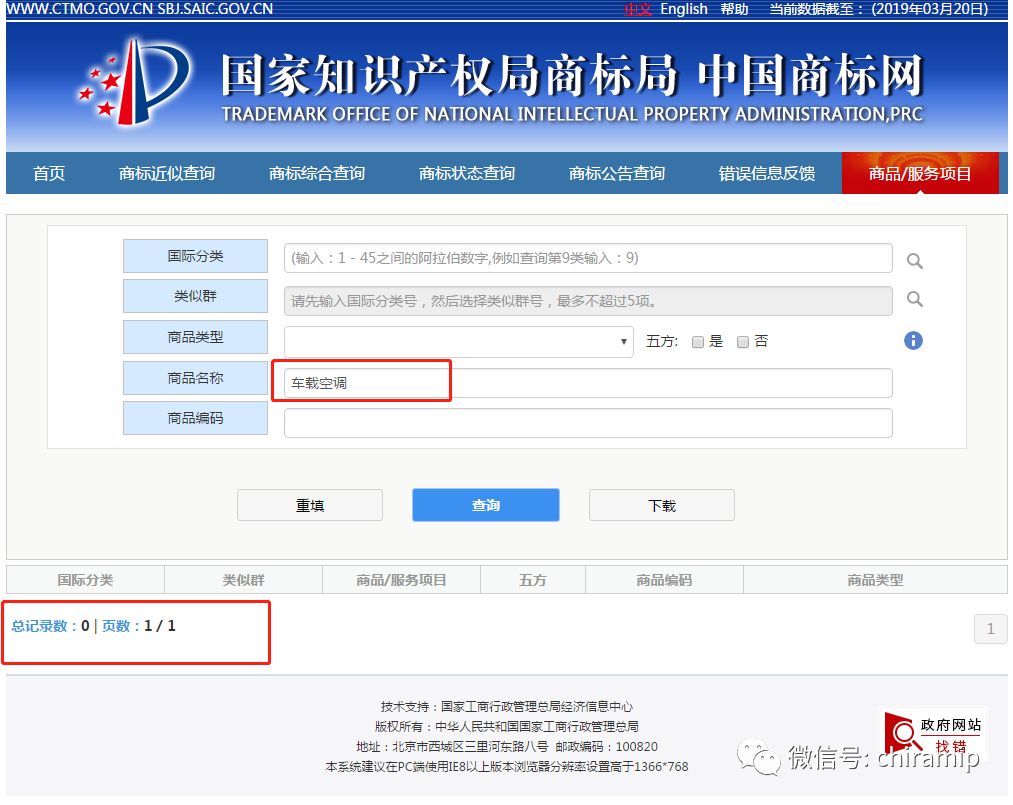
Task: Click page number 1 button
Action: coord(990,629)
